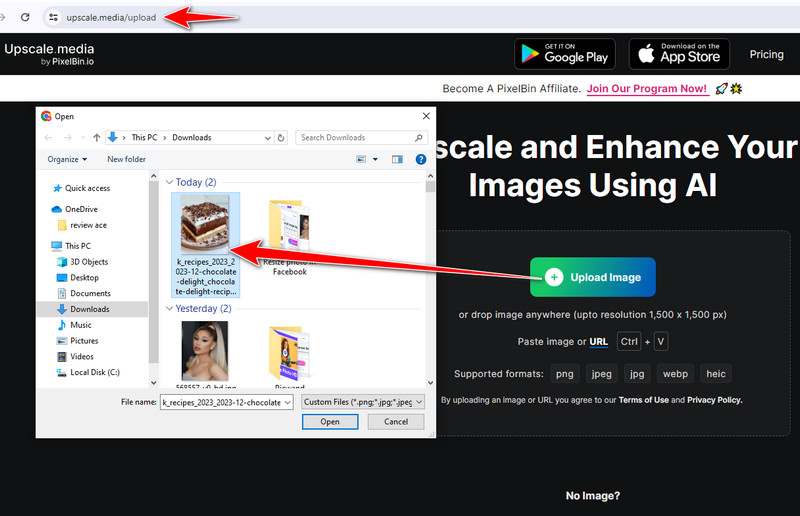Click the URL link under Paste image
This screenshot has width=800, height=516.
pyautogui.click(x=598, y=341)
